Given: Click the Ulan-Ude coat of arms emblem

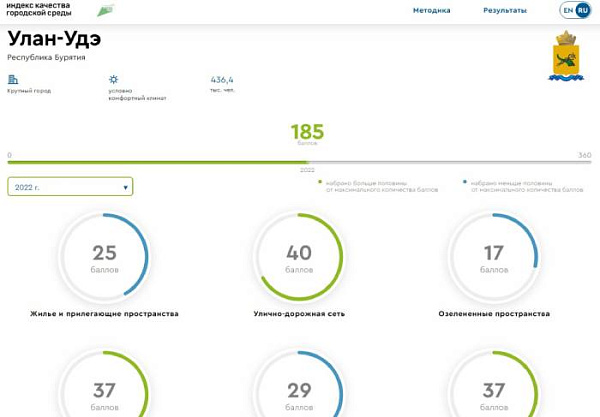Looking at the screenshot, I should (565, 56).
